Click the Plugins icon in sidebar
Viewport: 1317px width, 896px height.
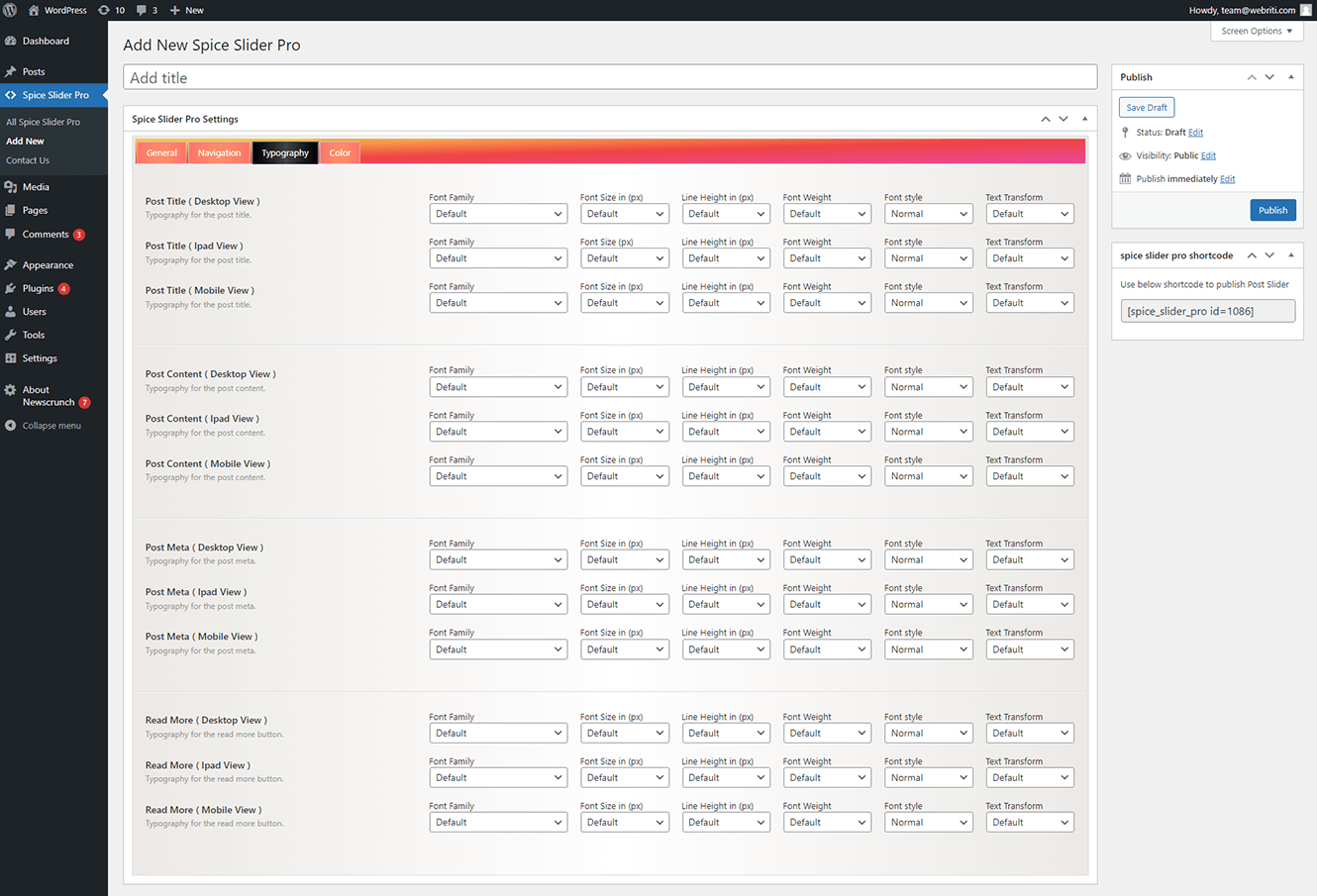pos(11,288)
